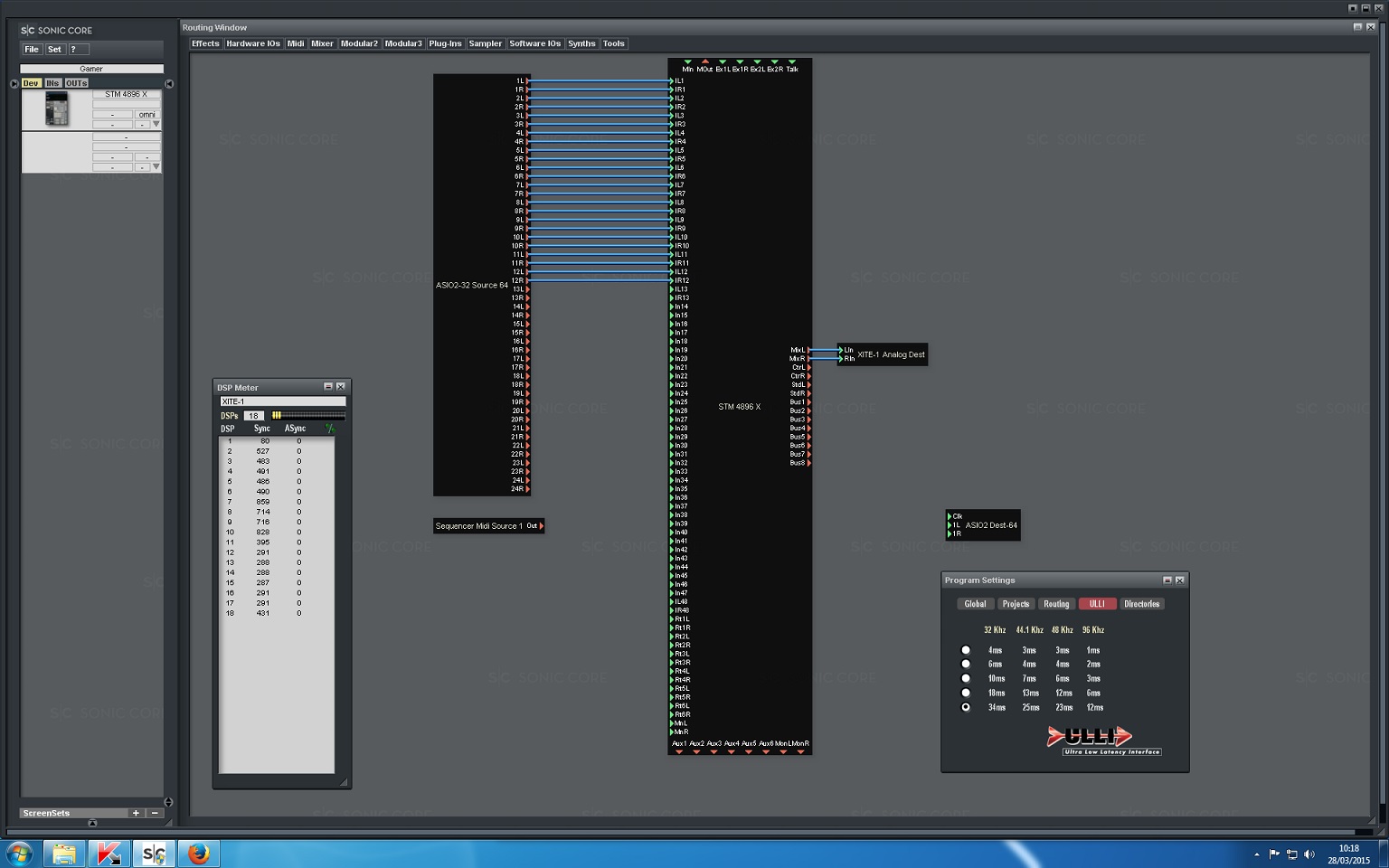Click the rewind arrow right of OUTs tab
Image resolution: width=1389 pixels, height=868 pixels.
pyautogui.click(x=169, y=83)
